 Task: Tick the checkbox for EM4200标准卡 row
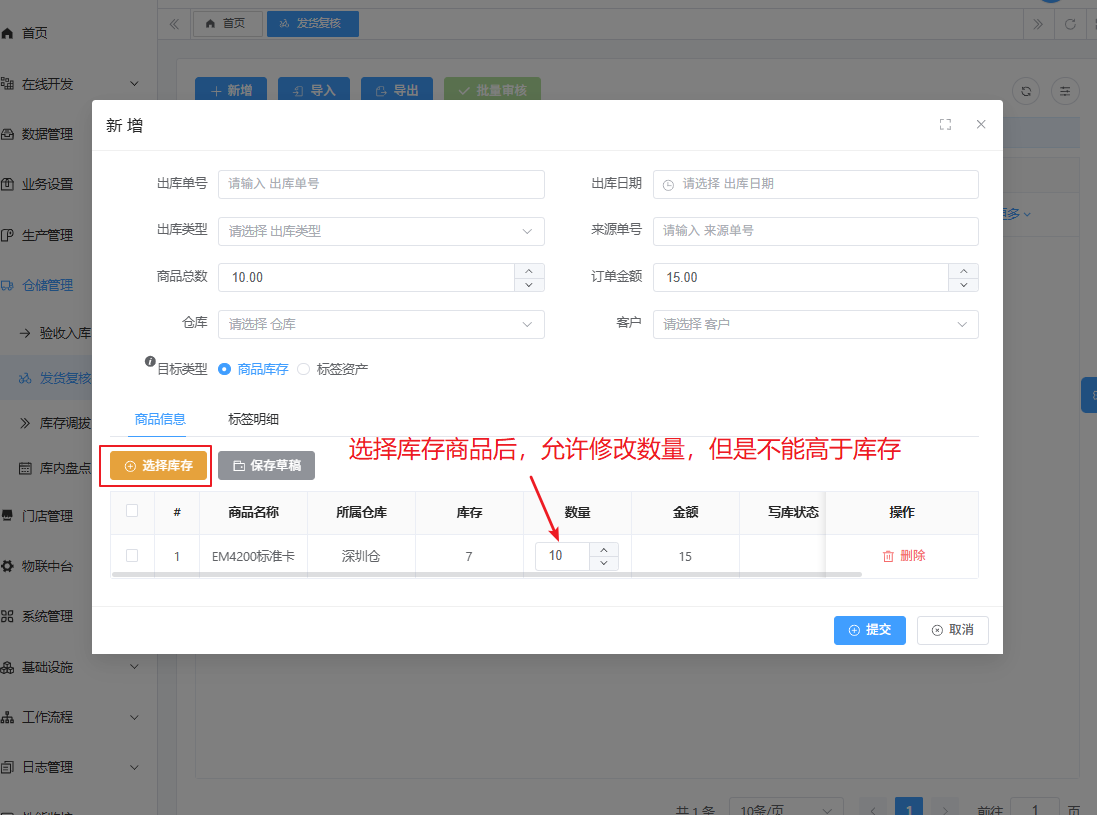click(132, 556)
